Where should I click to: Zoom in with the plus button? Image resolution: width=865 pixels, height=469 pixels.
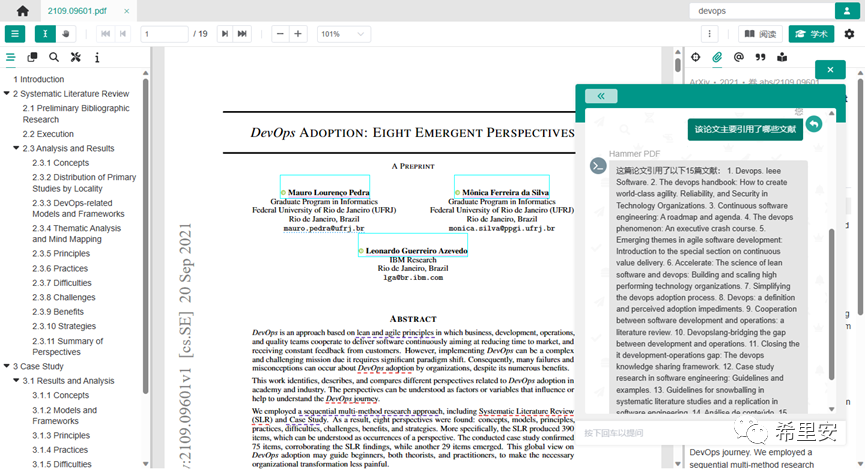click(x=298, y=34)
